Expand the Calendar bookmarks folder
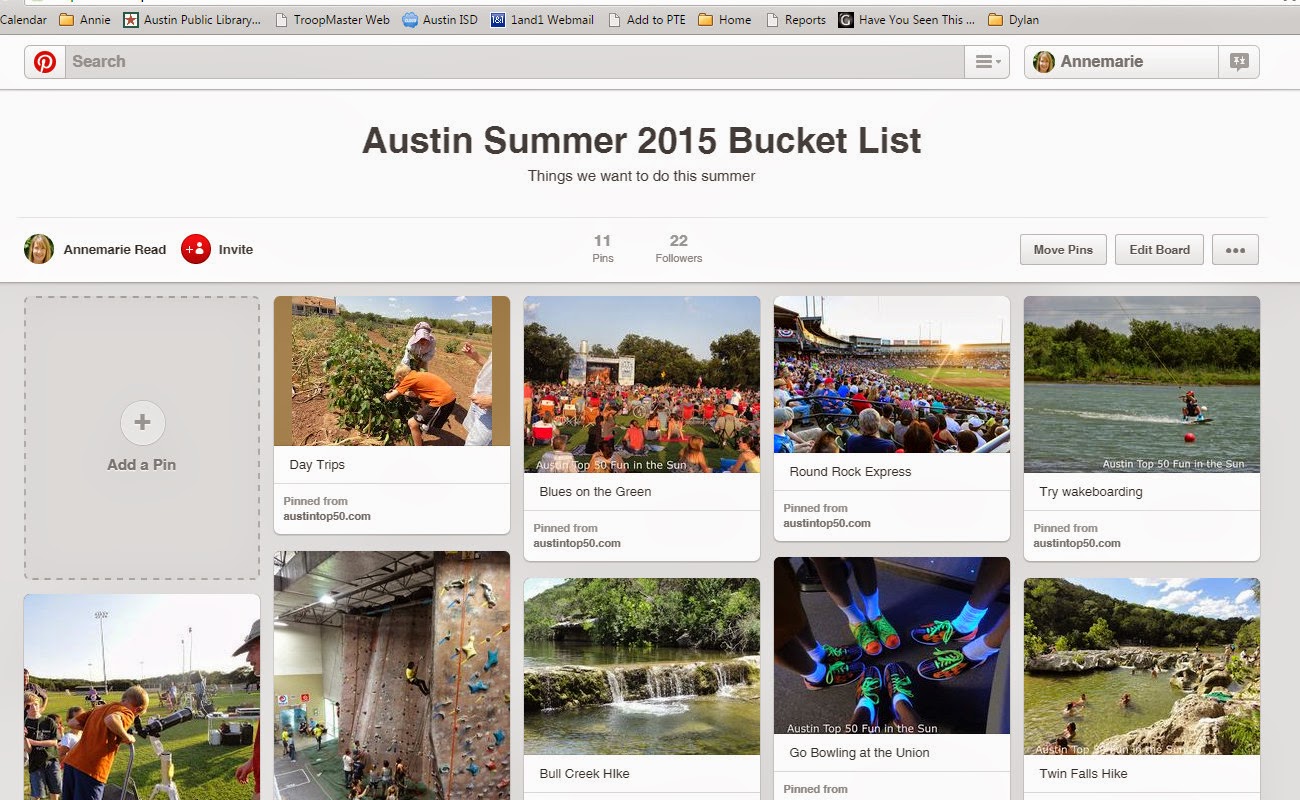Viewport: 1300px width, 800px height. coord(23,19)
